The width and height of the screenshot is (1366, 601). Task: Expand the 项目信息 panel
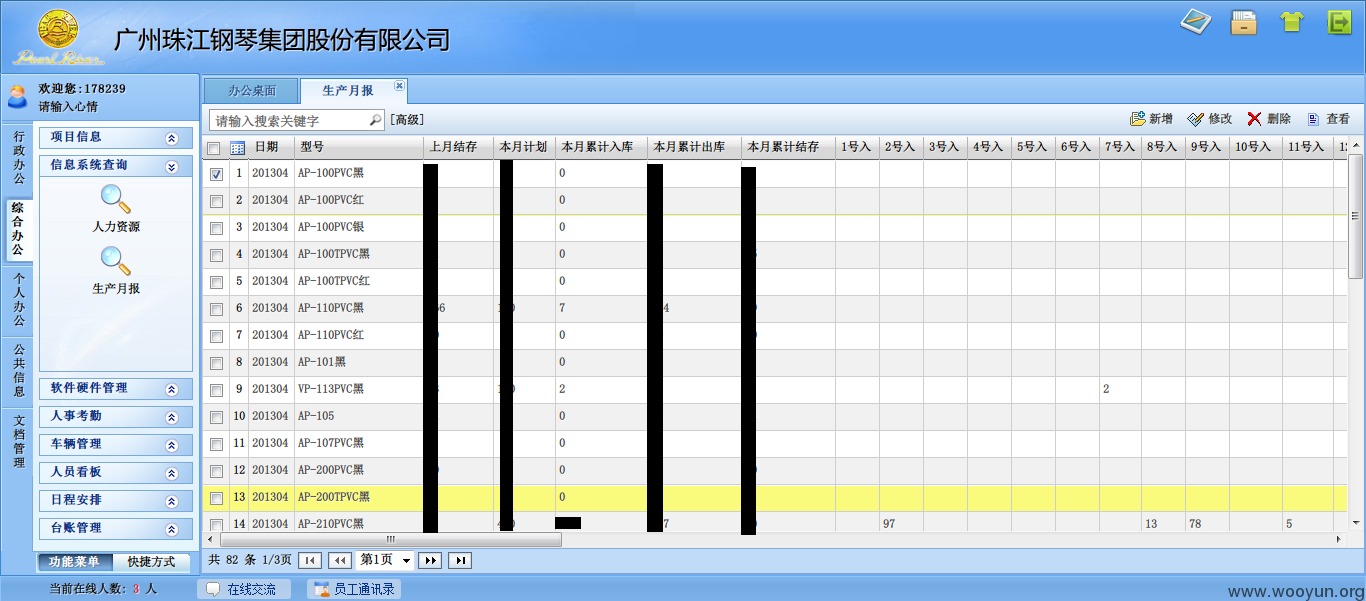pos(172,138)
